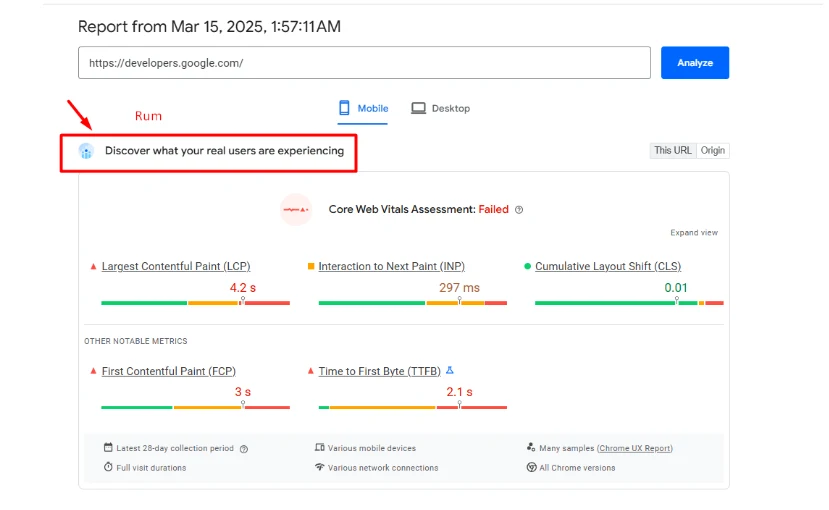The height and width of the screenshot is (510, 829).
Task: Click the 4.2 s LCP value
Action: coord(243,288)
